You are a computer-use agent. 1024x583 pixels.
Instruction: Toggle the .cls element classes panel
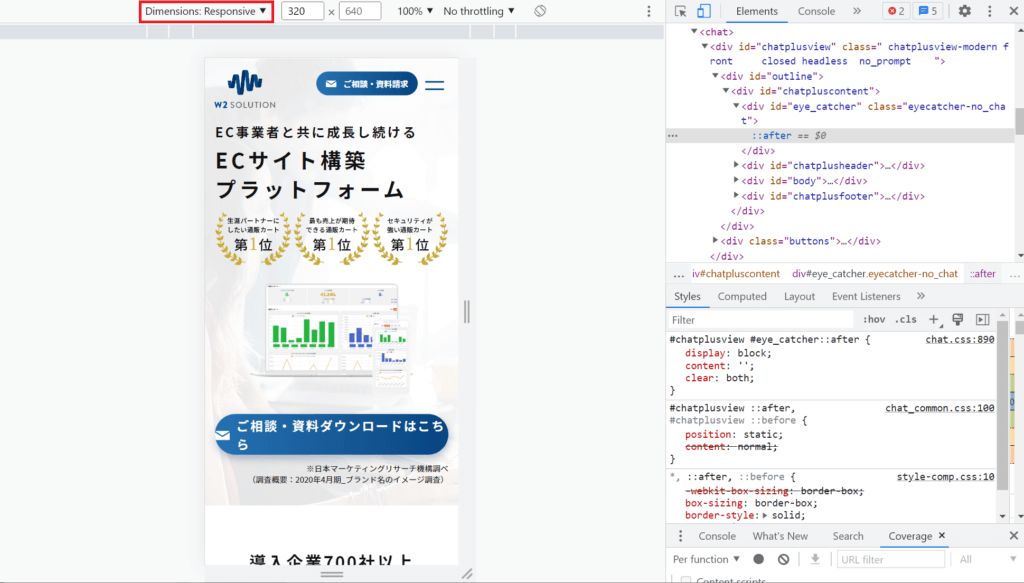click(x=906, y=320)
